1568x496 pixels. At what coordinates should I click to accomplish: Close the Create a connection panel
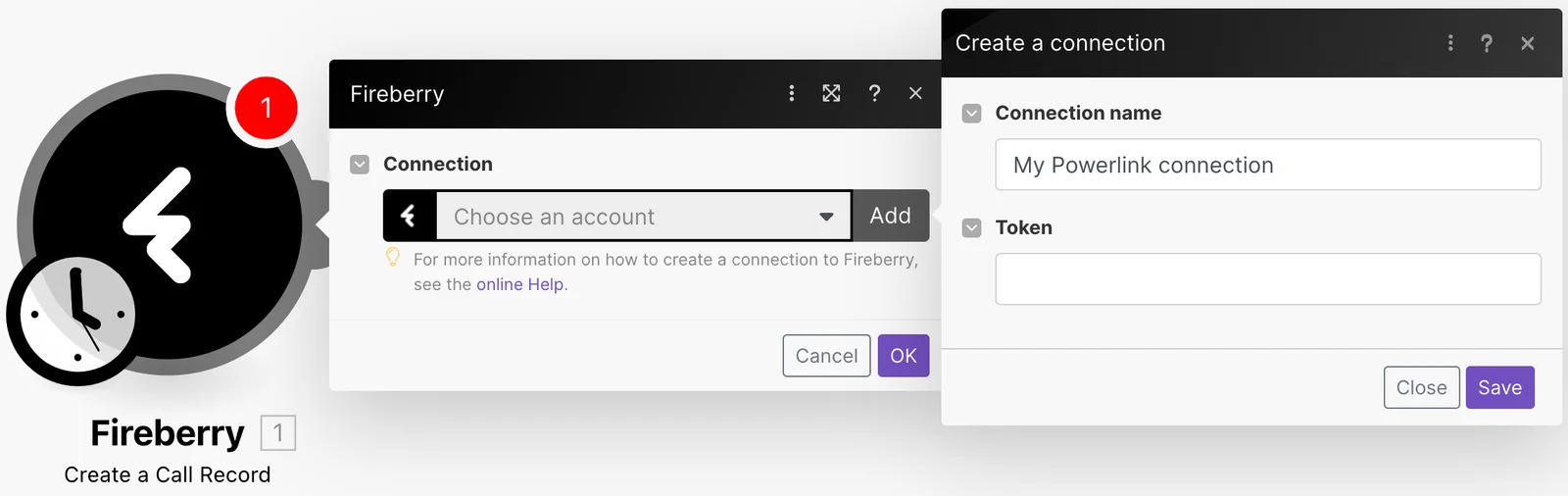[x=1527, y=43]
